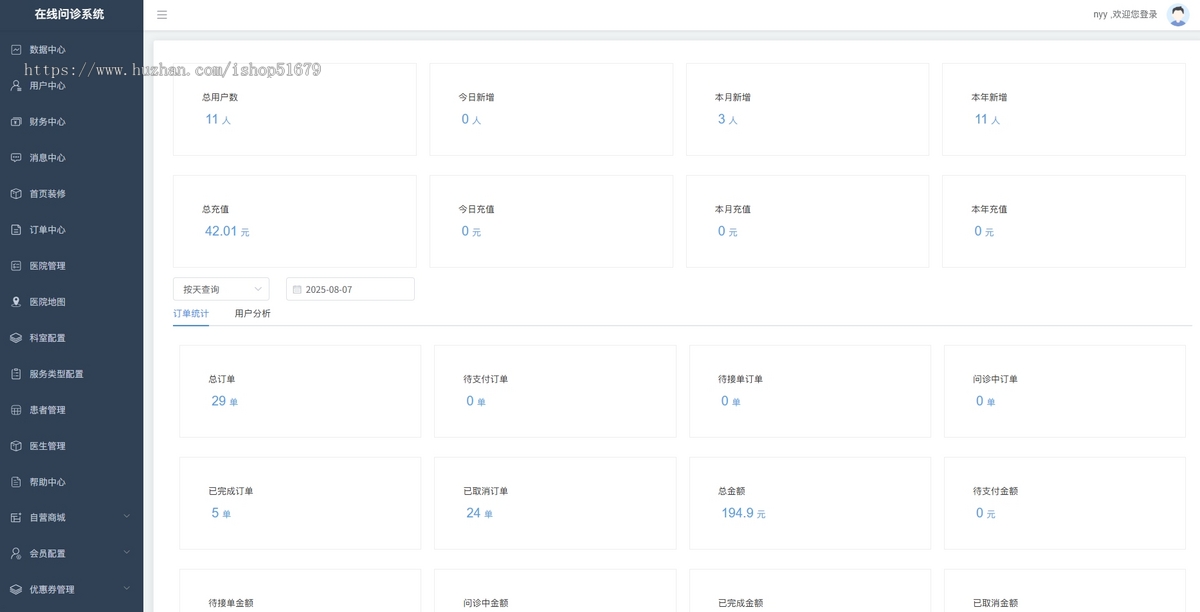
Task: Click the 本月充值 label
Action: (733, 209)
